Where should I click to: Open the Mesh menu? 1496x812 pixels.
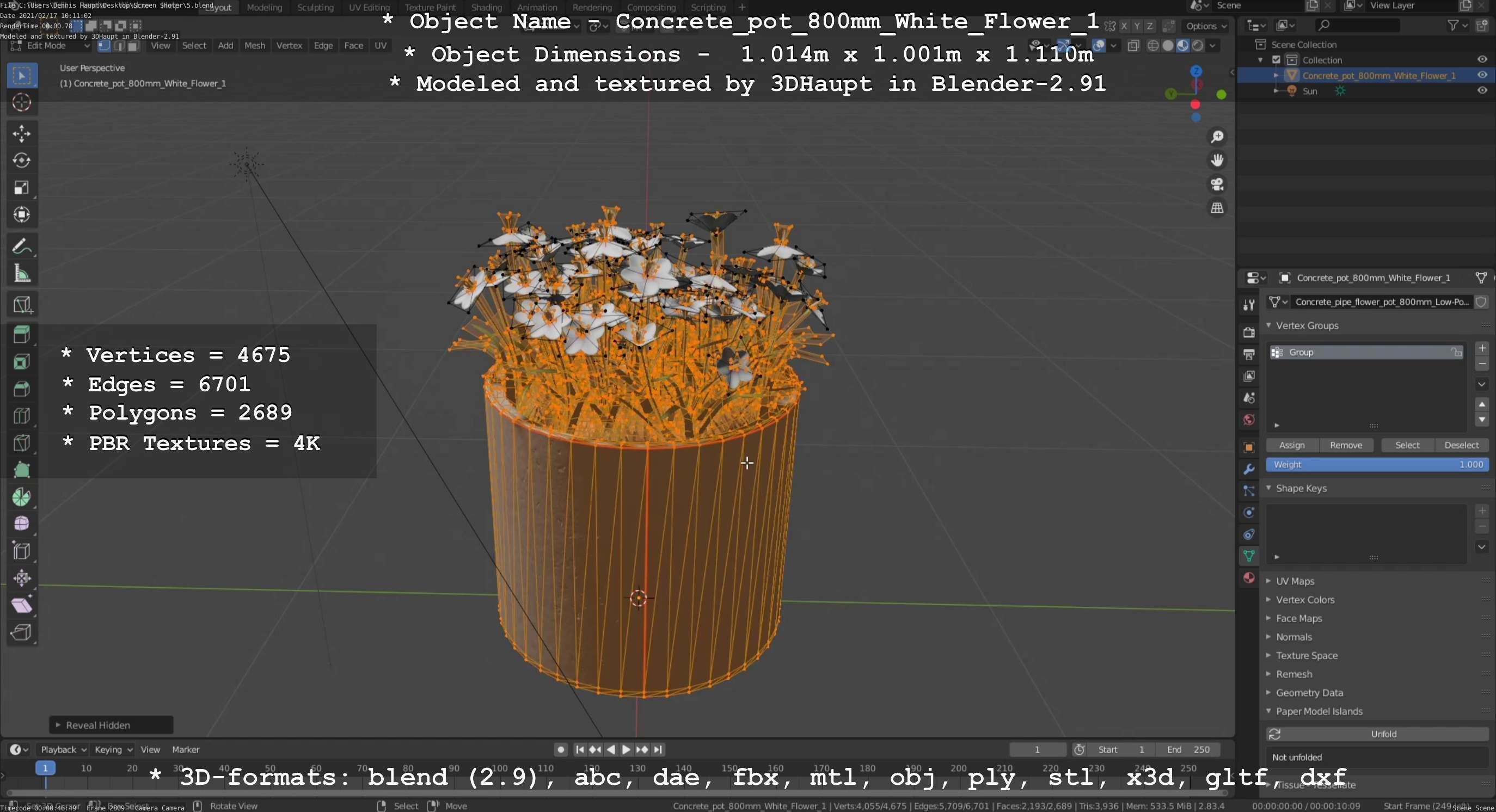[254, 46]
